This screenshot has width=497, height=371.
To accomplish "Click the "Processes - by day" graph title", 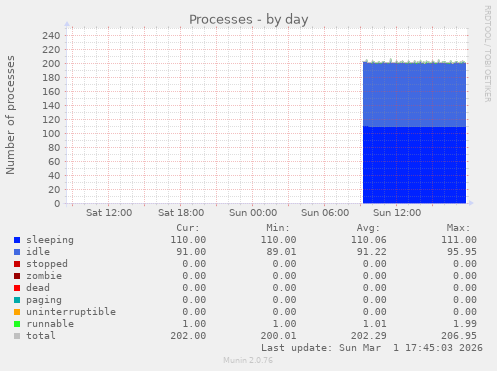I will click(249, 20).
